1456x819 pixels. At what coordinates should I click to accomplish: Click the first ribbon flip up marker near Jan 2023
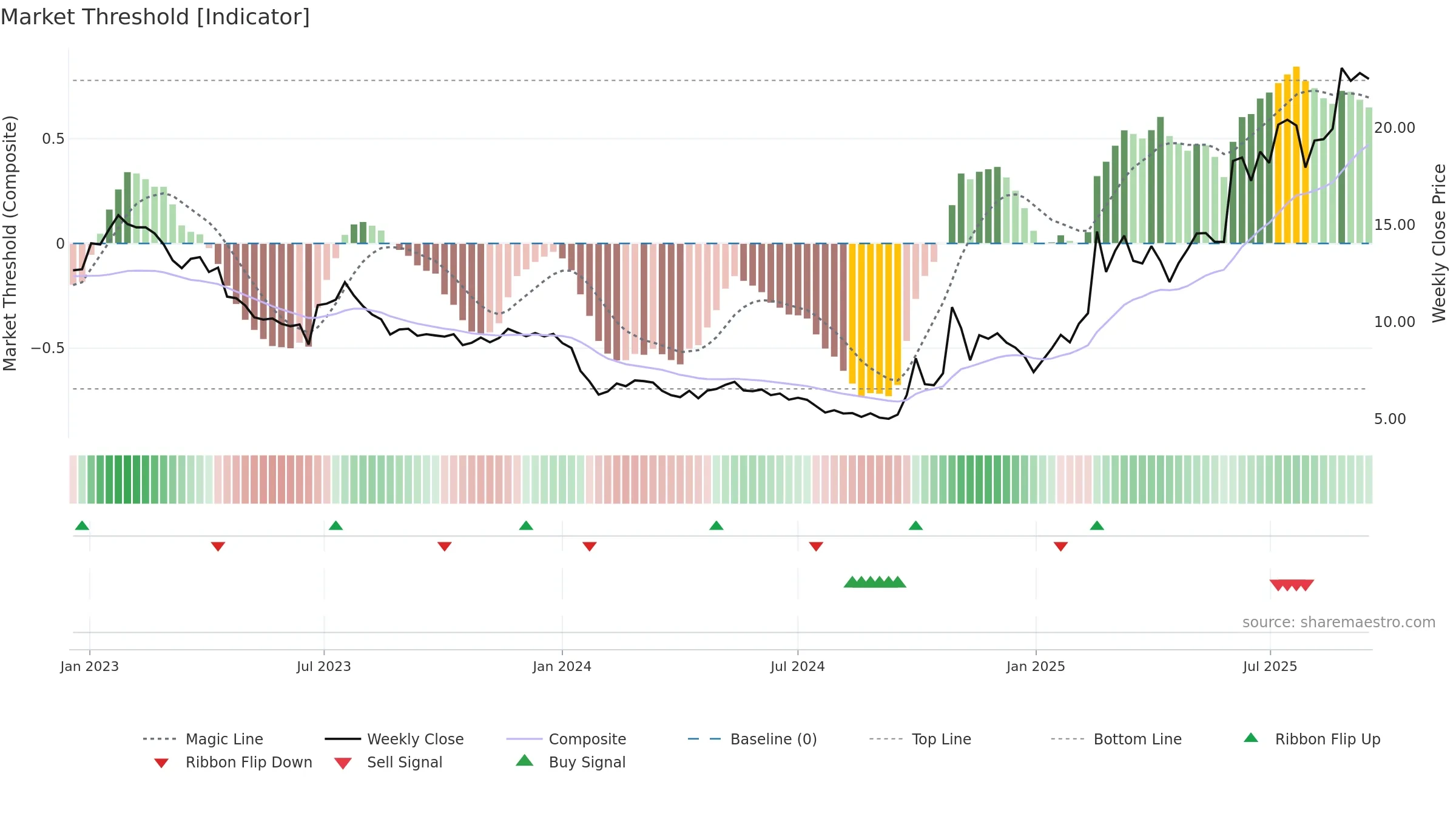tap(82, 525)
